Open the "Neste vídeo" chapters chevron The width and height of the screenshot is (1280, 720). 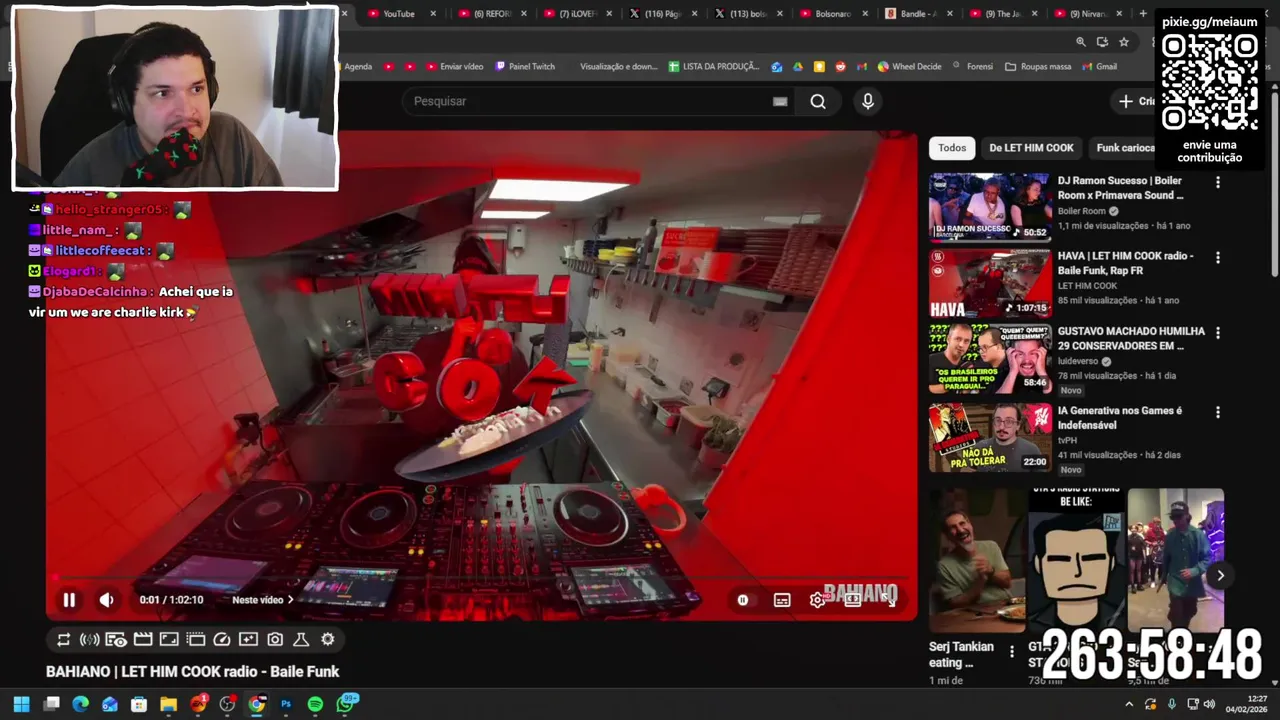pos(290,600)
